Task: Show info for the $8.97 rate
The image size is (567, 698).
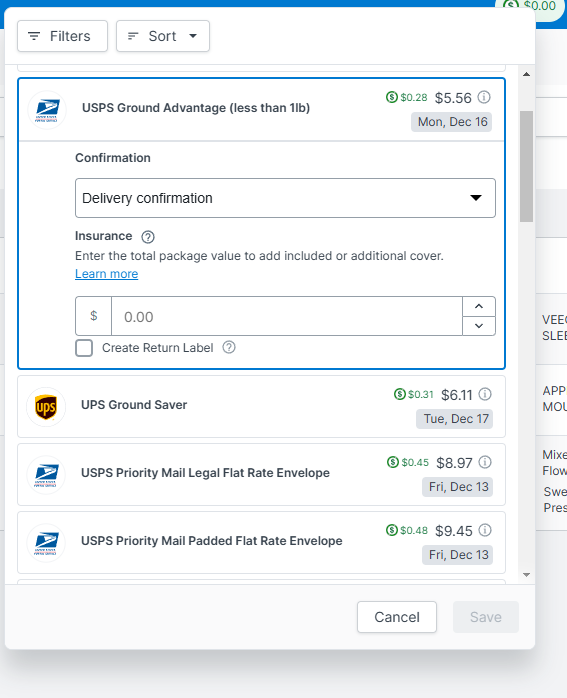Action: pyautogui.click(x=485, y=462)
